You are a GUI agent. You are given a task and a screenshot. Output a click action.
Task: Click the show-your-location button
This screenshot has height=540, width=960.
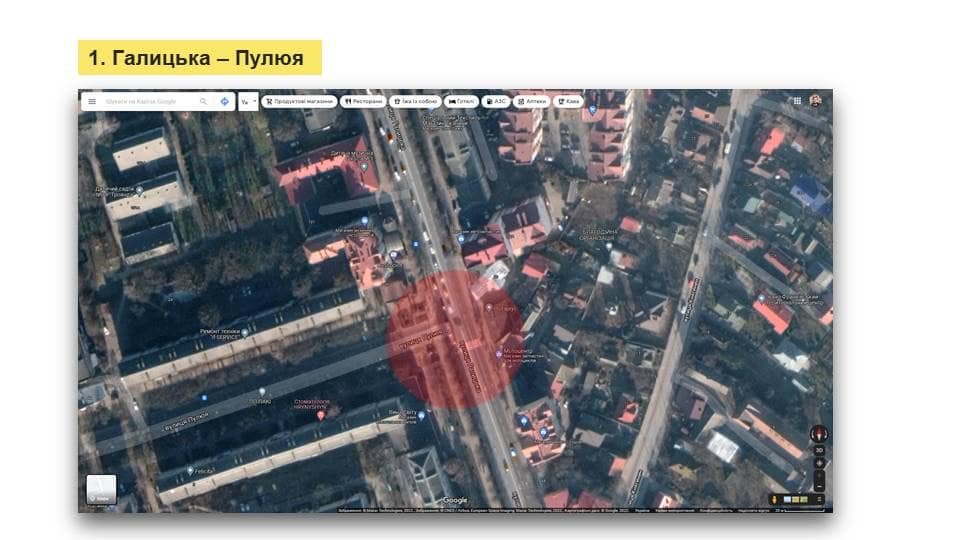click(x=819, y=463)
